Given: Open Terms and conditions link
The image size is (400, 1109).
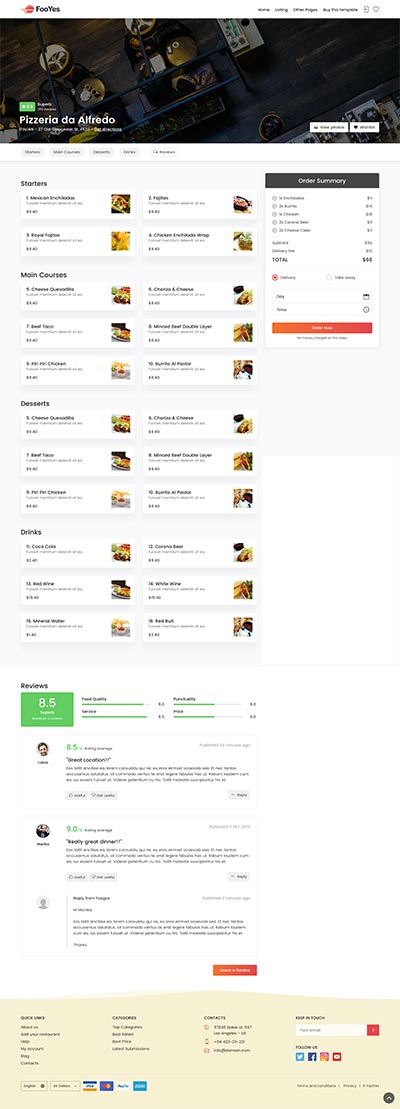Looking at the screenshot, I should coord(315,1086).
